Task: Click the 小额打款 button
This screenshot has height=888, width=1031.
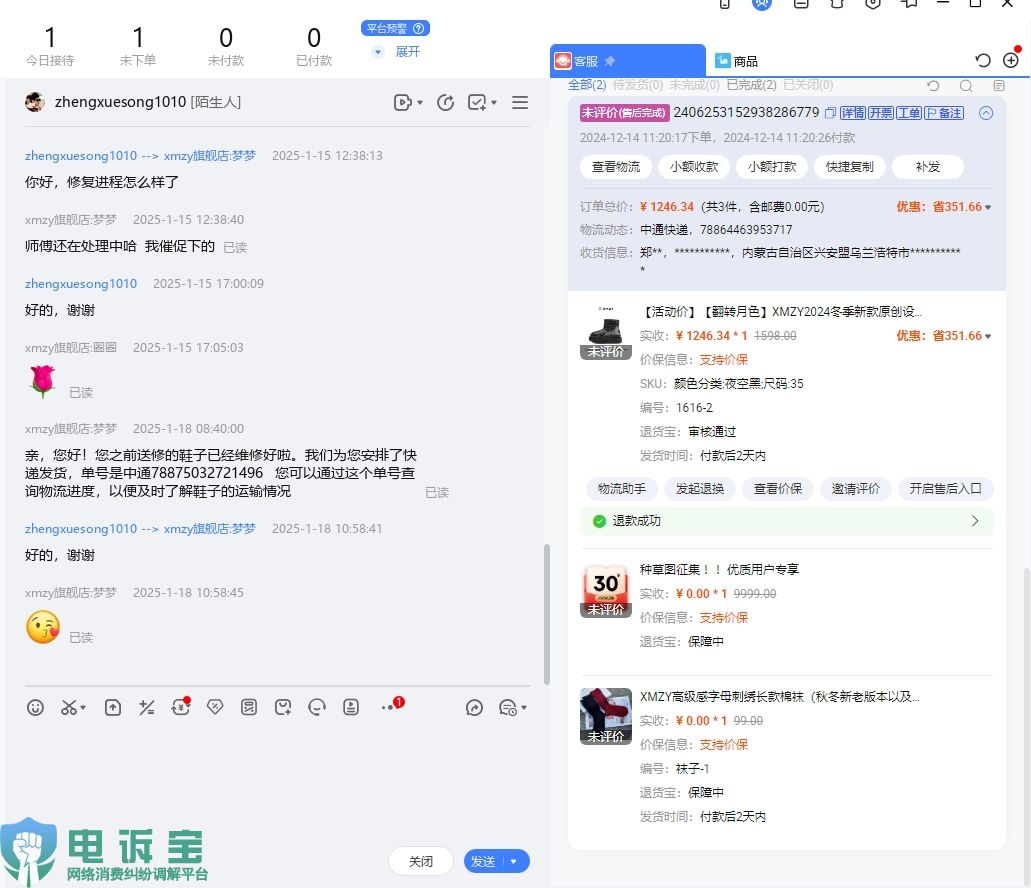Action: tap(772, 167)
